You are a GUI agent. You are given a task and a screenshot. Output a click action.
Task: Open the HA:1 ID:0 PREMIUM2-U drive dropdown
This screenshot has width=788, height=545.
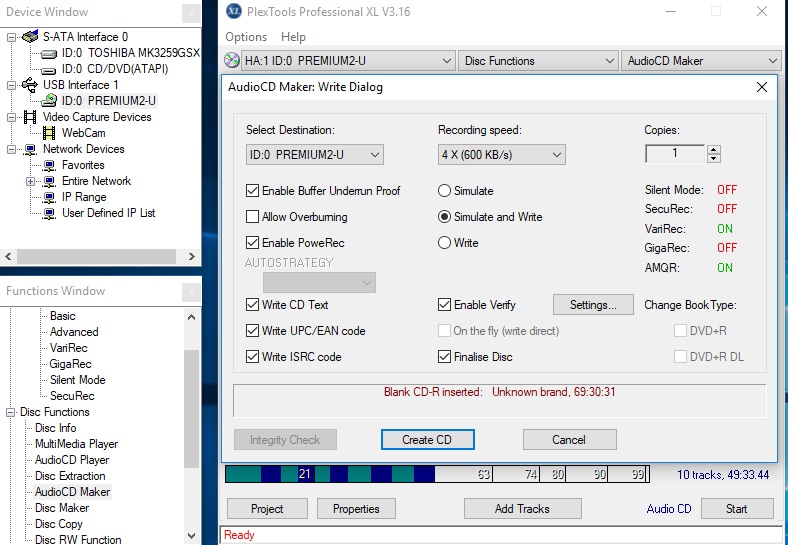(x=348, y=61)
